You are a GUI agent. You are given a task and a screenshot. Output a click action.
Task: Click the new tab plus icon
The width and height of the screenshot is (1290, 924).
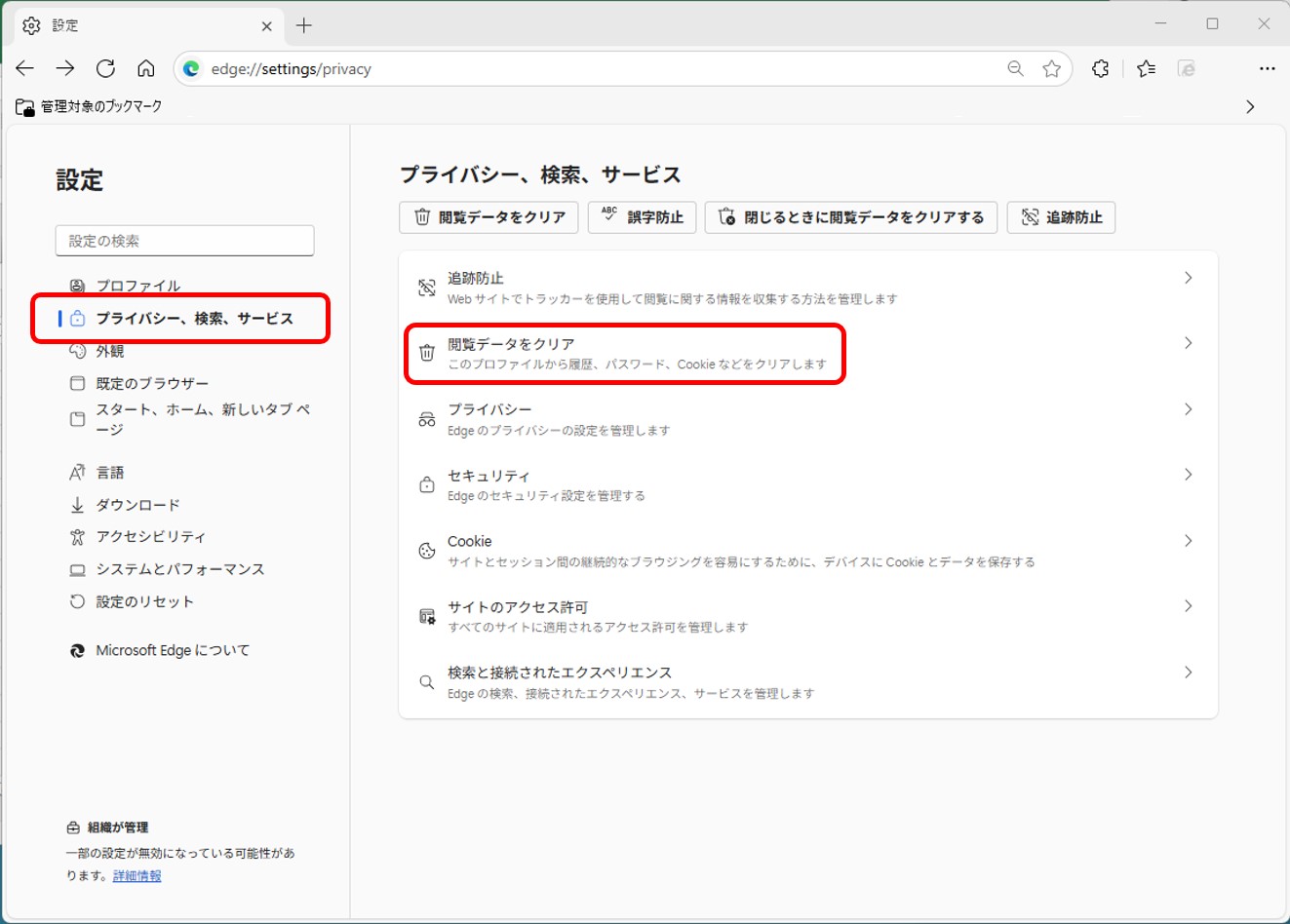pyautogui.click(x=304, y=25)
